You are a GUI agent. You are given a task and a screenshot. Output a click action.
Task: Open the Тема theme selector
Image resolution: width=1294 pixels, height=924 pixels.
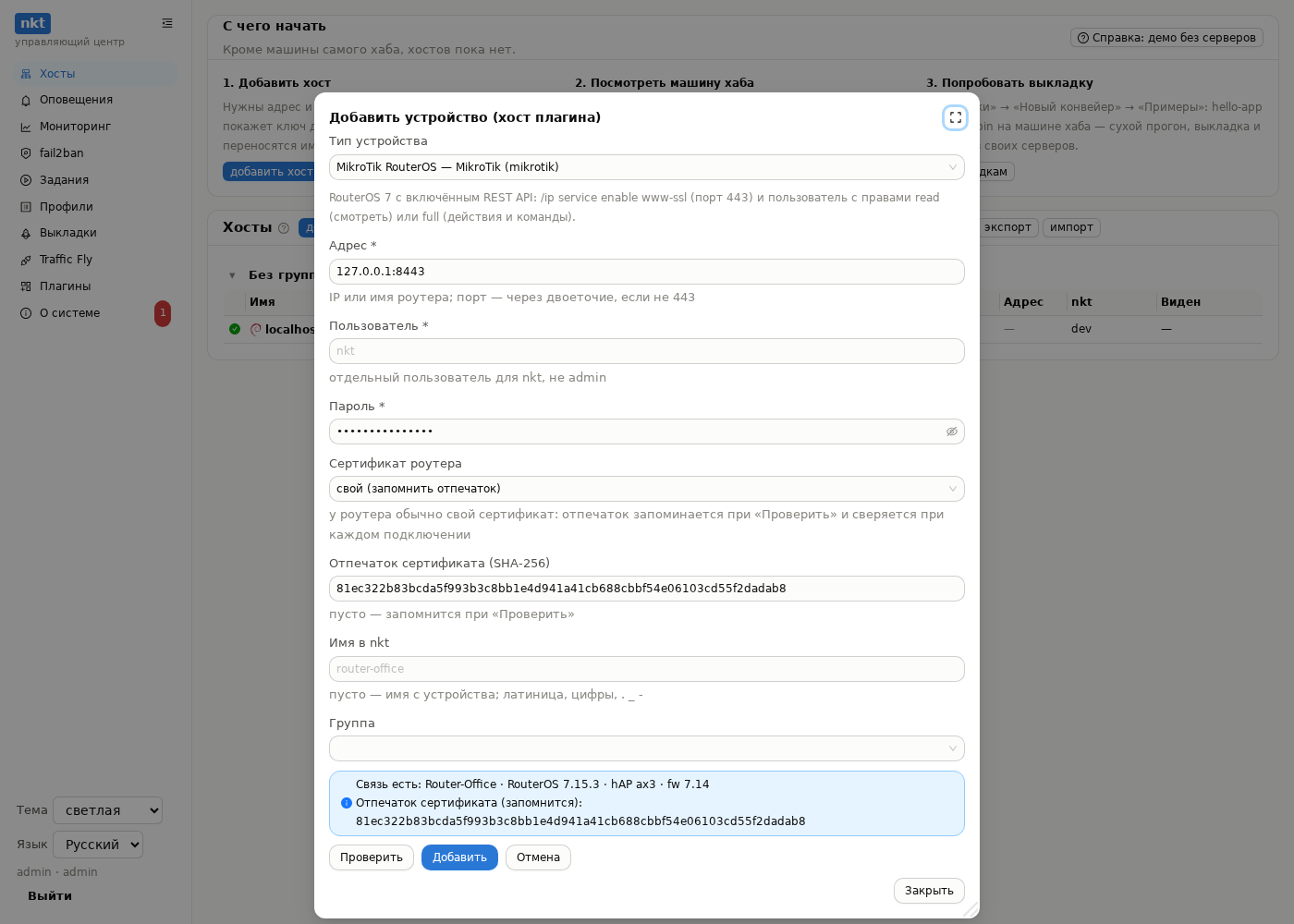point(107,810)
